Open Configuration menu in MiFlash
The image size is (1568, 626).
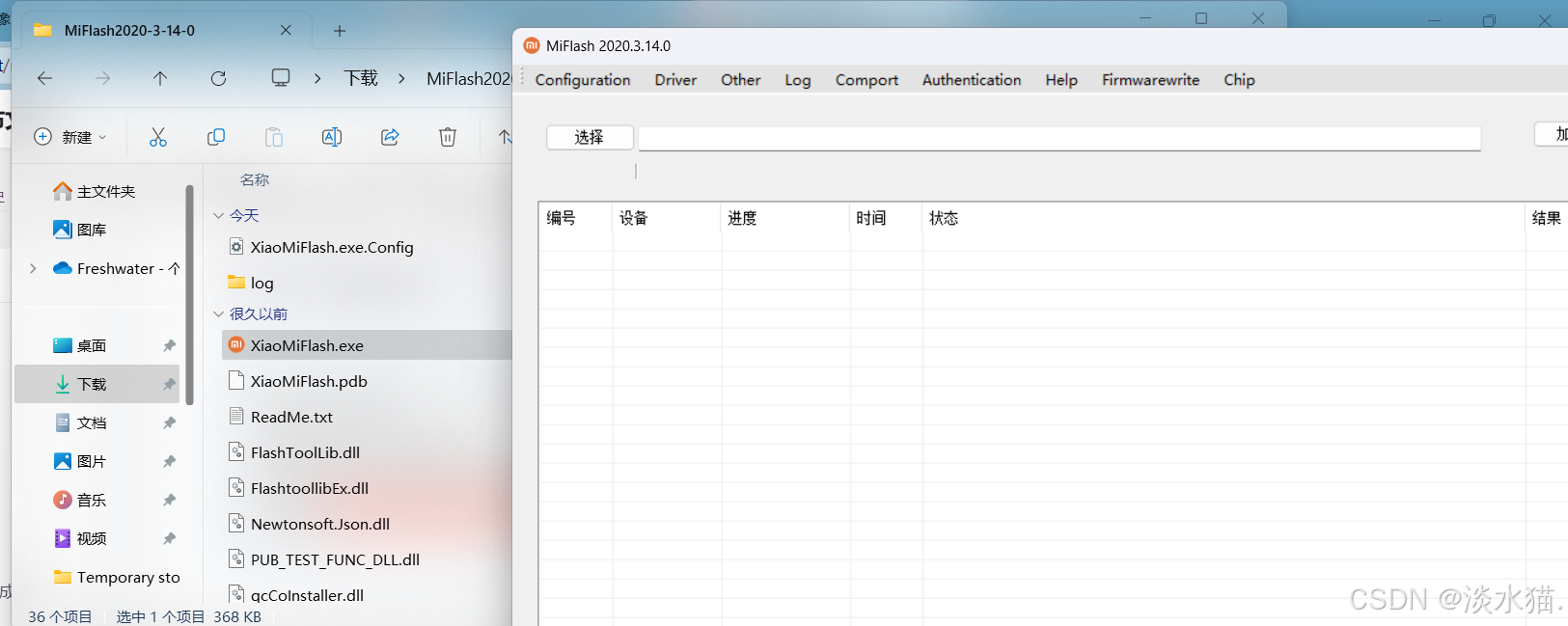(x=583, y=80)
